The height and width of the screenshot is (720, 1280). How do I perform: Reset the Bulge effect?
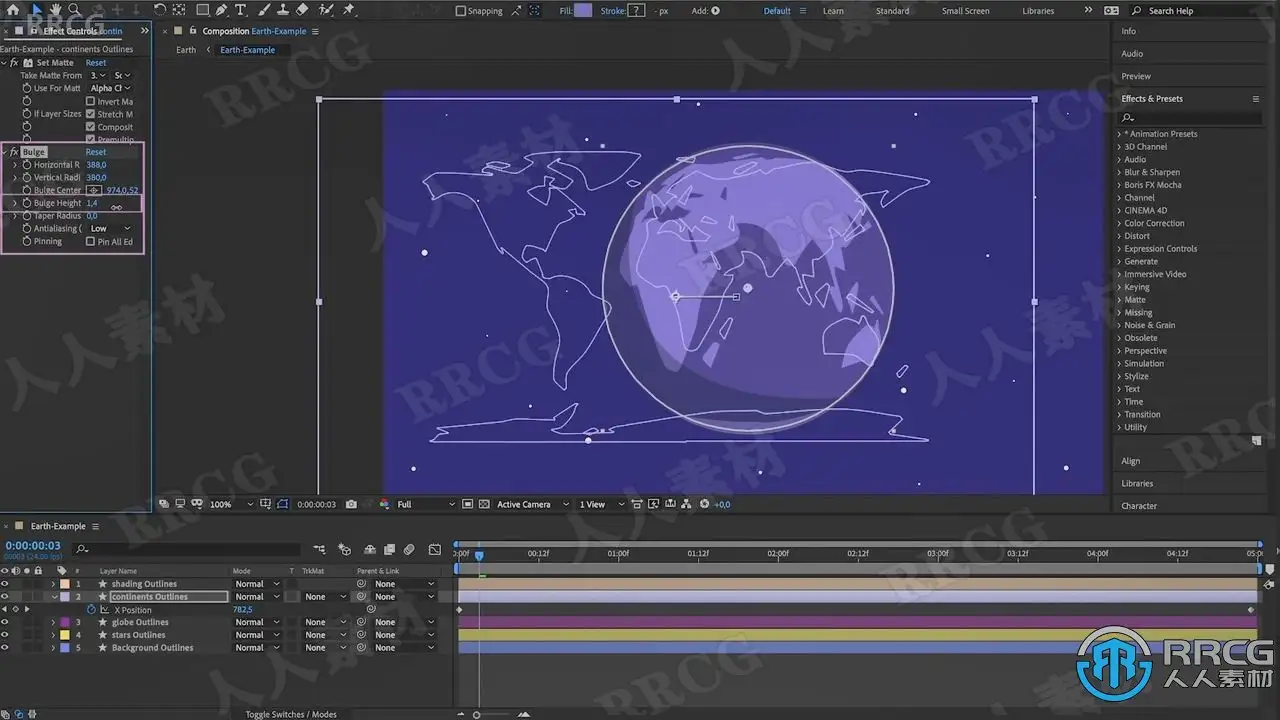coord(96,152)
